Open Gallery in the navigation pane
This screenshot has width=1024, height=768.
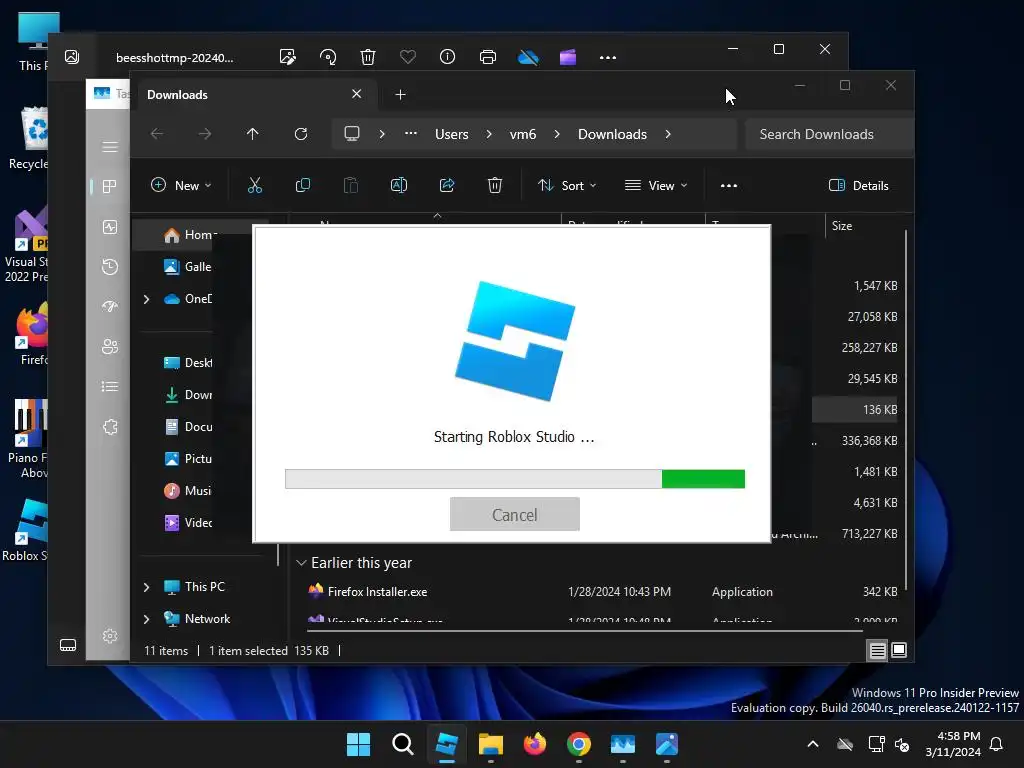pyautogui.click(x=187, y=266)
